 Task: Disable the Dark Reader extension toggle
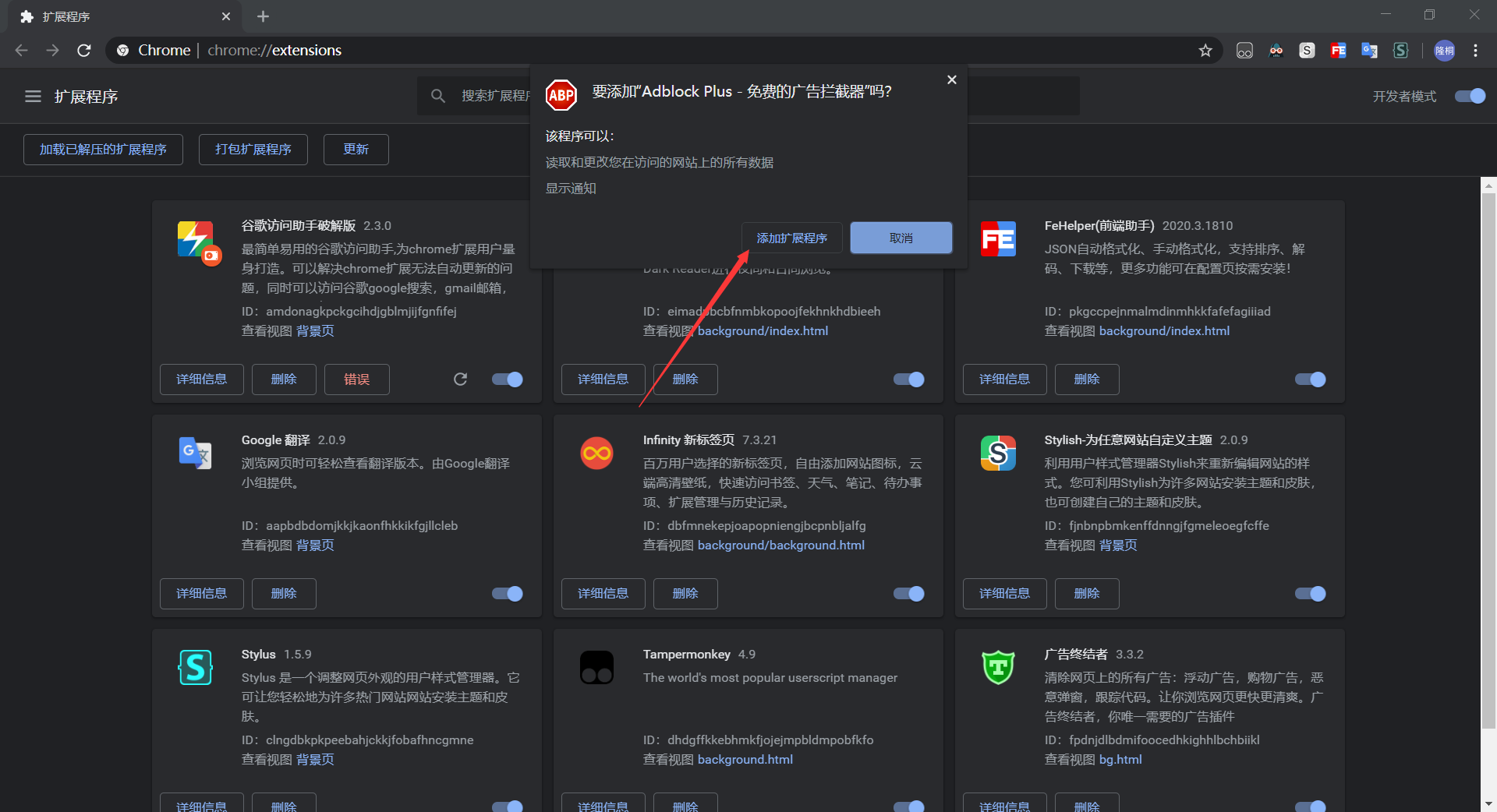909,380
